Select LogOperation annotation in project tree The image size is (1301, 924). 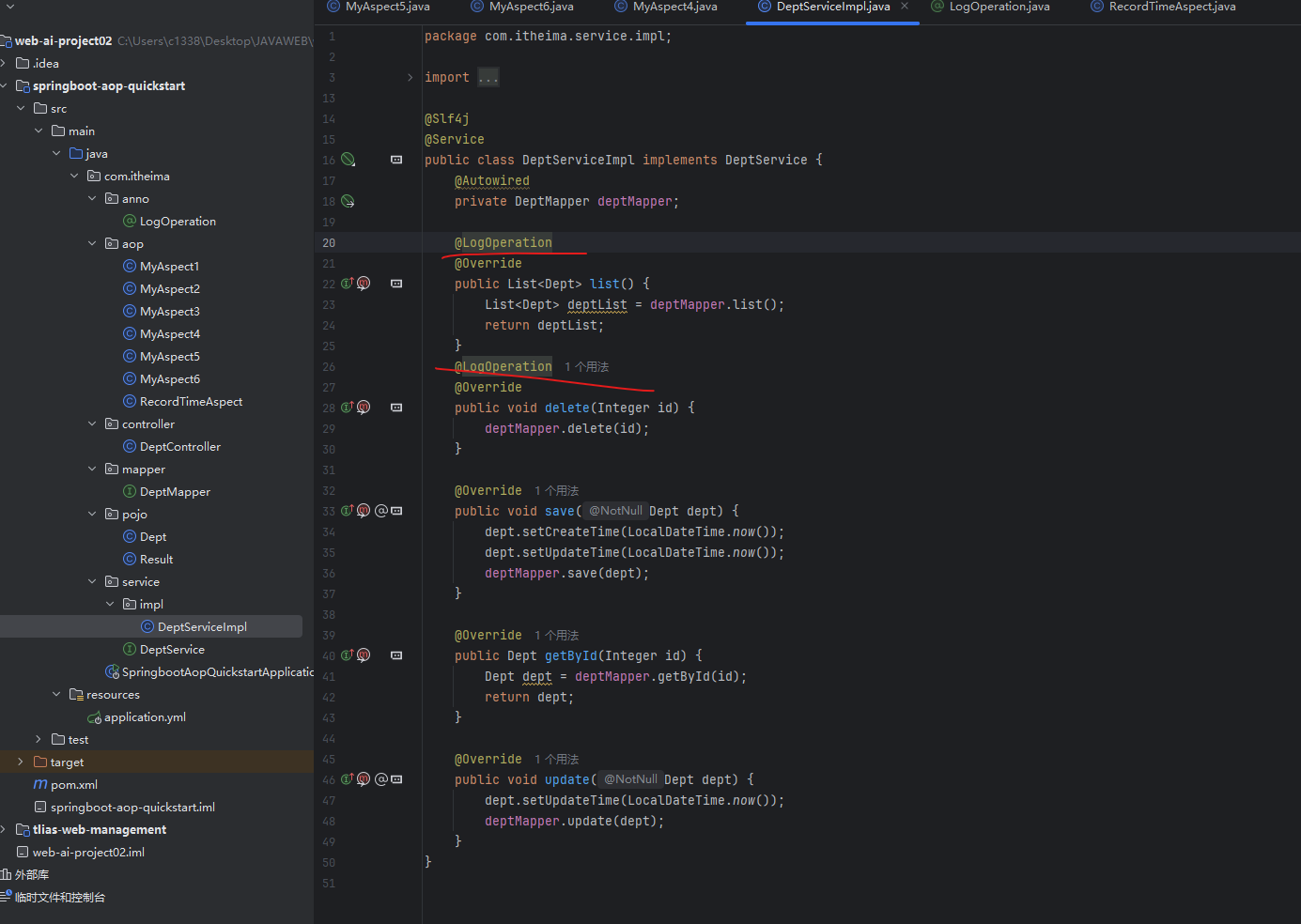pos(170,222)
